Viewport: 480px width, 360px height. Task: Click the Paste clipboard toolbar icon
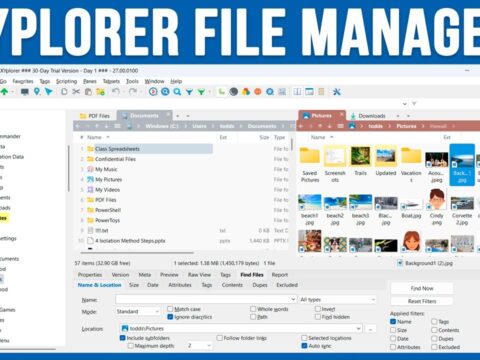pyautogui.click(x=88, y=92)
